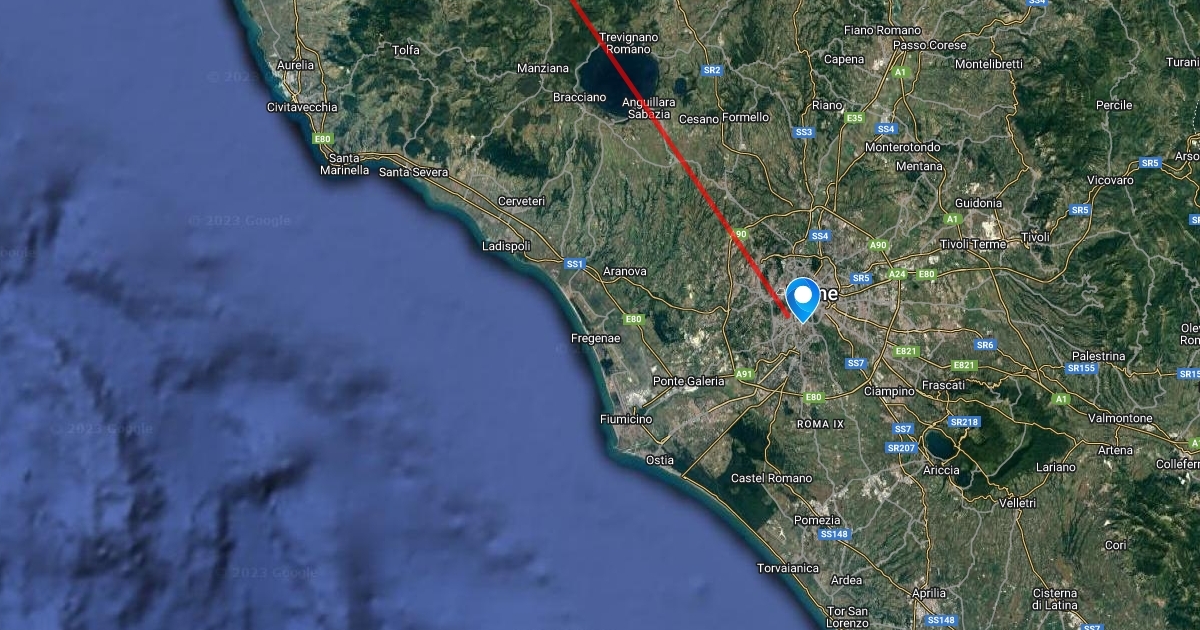Select the Cerveteri town label

tap(523, 201)
